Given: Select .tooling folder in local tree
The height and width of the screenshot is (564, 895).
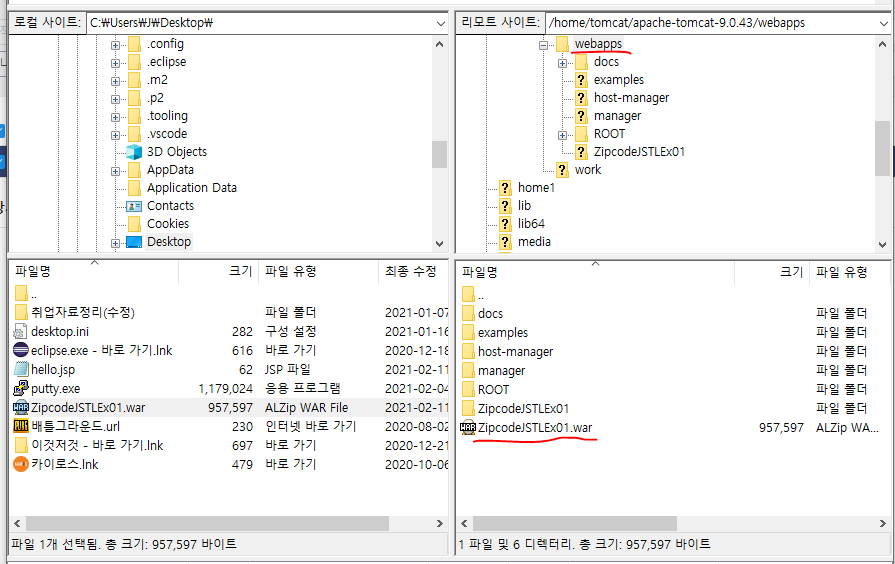Looking at the screenshot, I should (167, 116).
